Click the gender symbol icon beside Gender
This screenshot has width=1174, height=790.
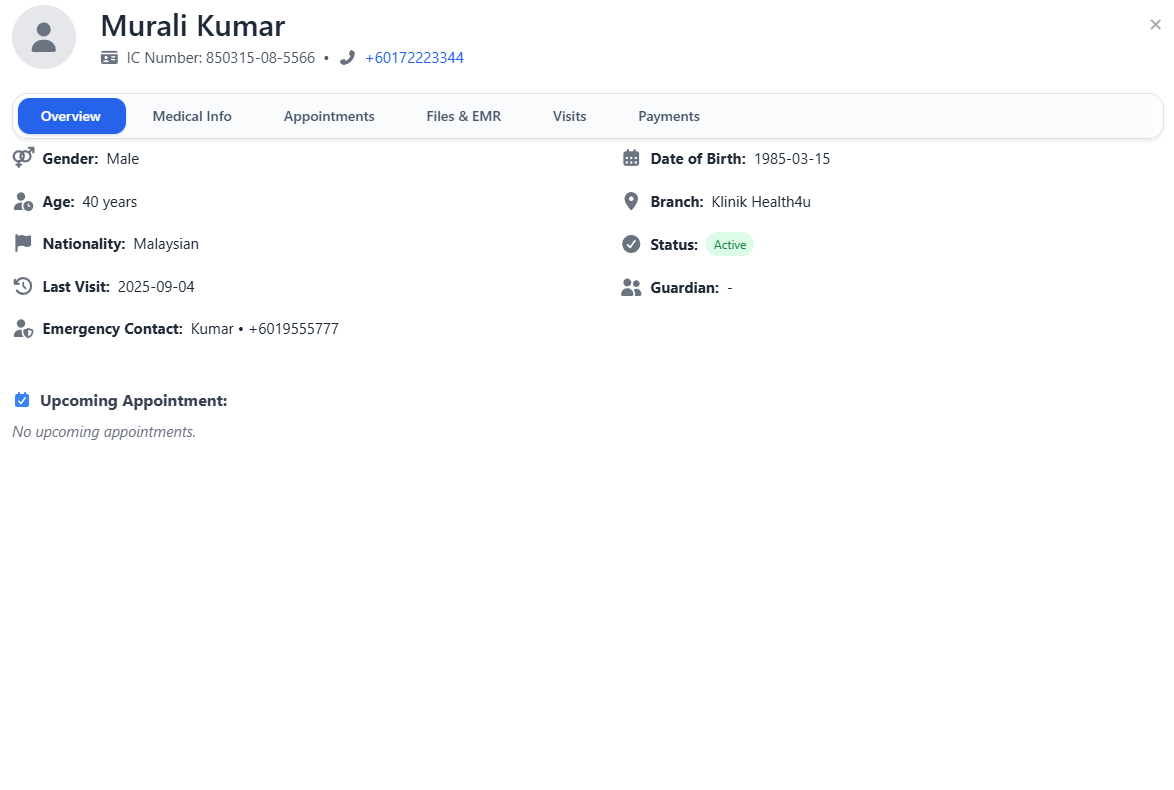[x=22, y=157]
